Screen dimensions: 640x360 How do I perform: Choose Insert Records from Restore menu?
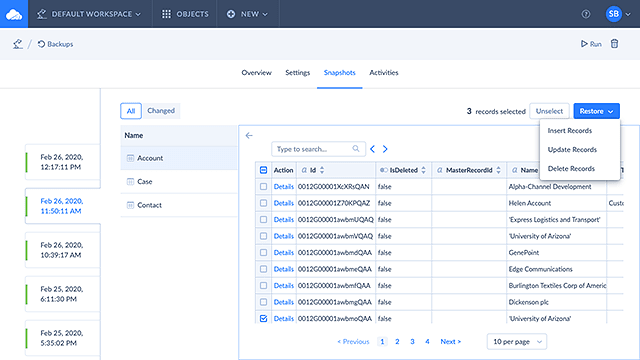[x=569, y=131]
